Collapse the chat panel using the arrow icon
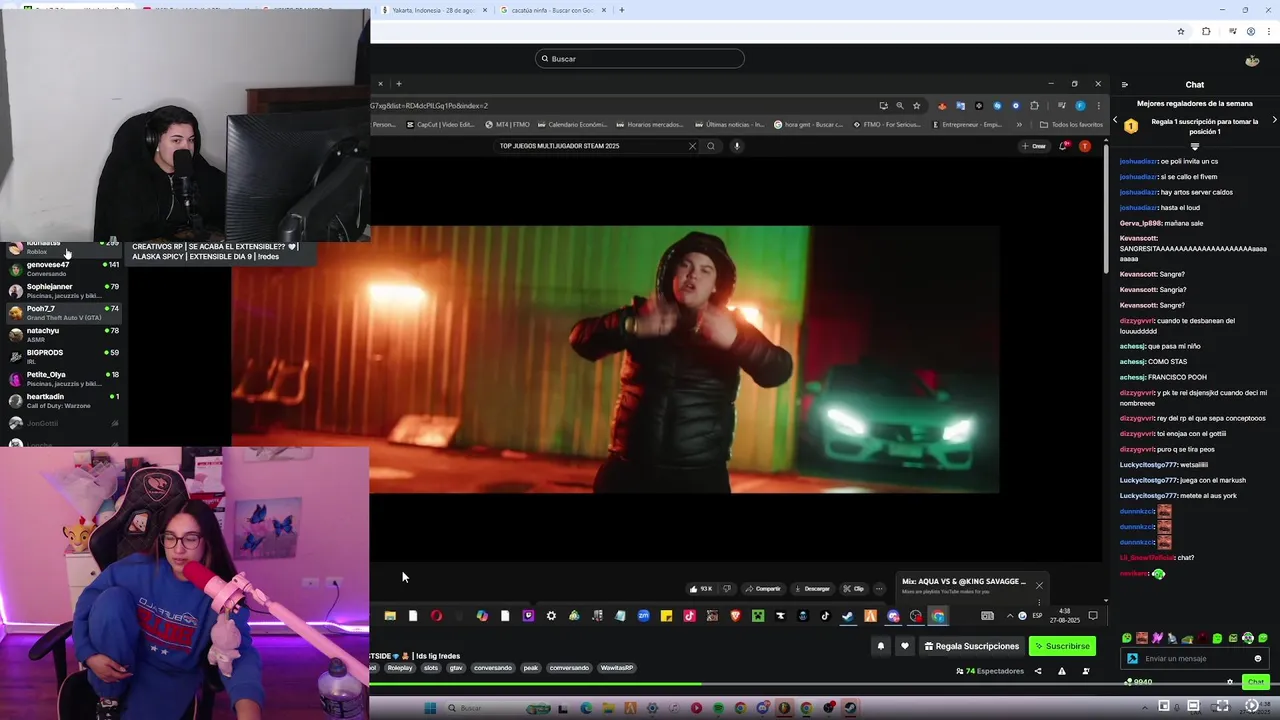 1124,85
